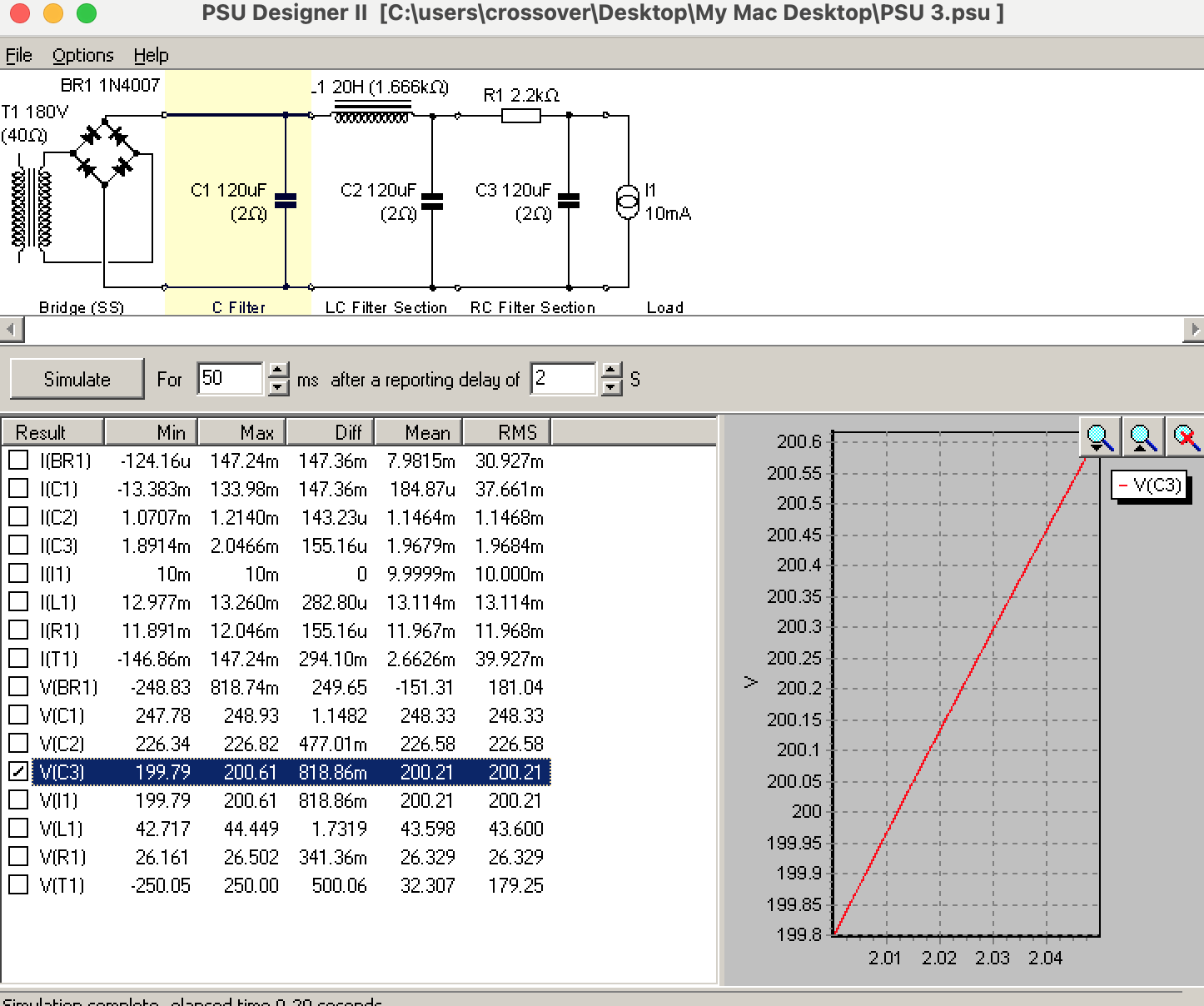Uncheck the V(C3) plot checkbox
Image resolution: width=1204 pixels, height=1006 pixels.
(18, 771)
